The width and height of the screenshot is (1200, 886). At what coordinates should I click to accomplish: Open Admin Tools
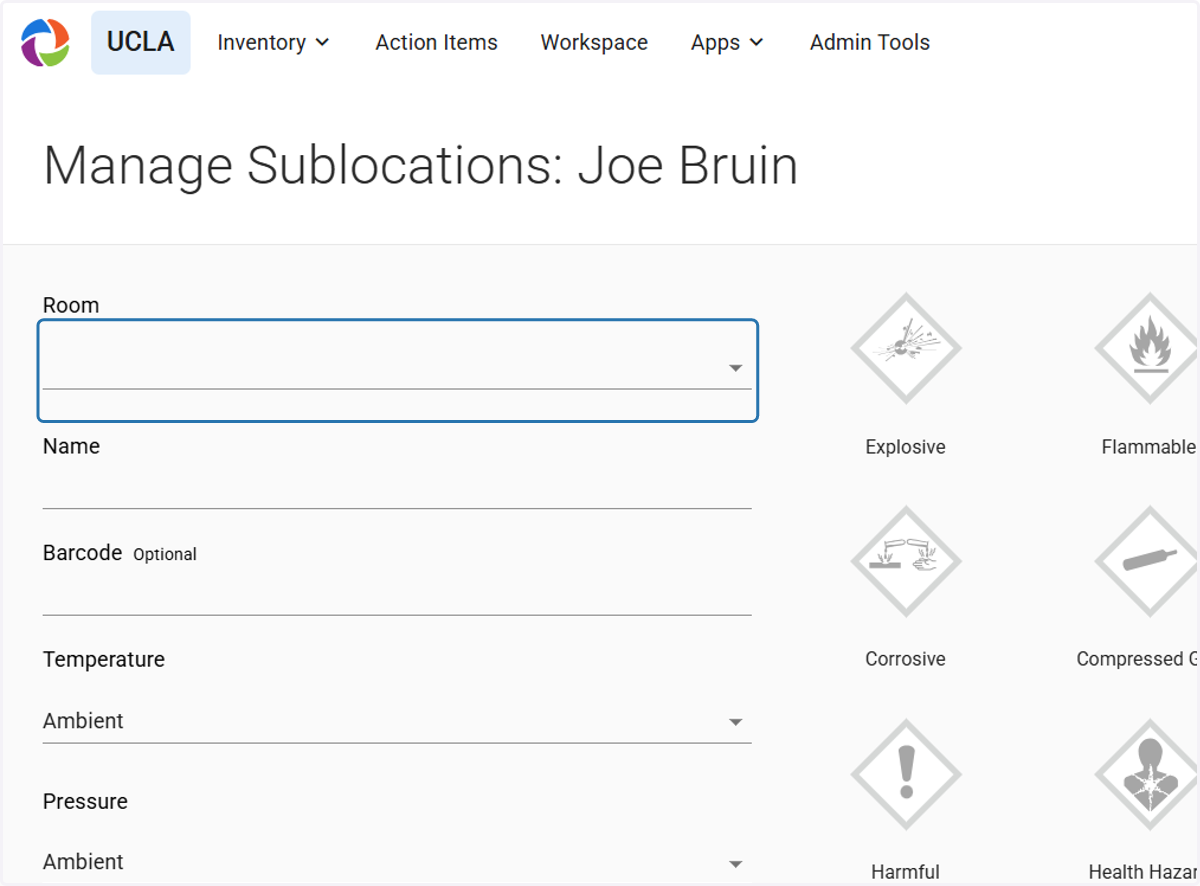[x=870, y=42]
